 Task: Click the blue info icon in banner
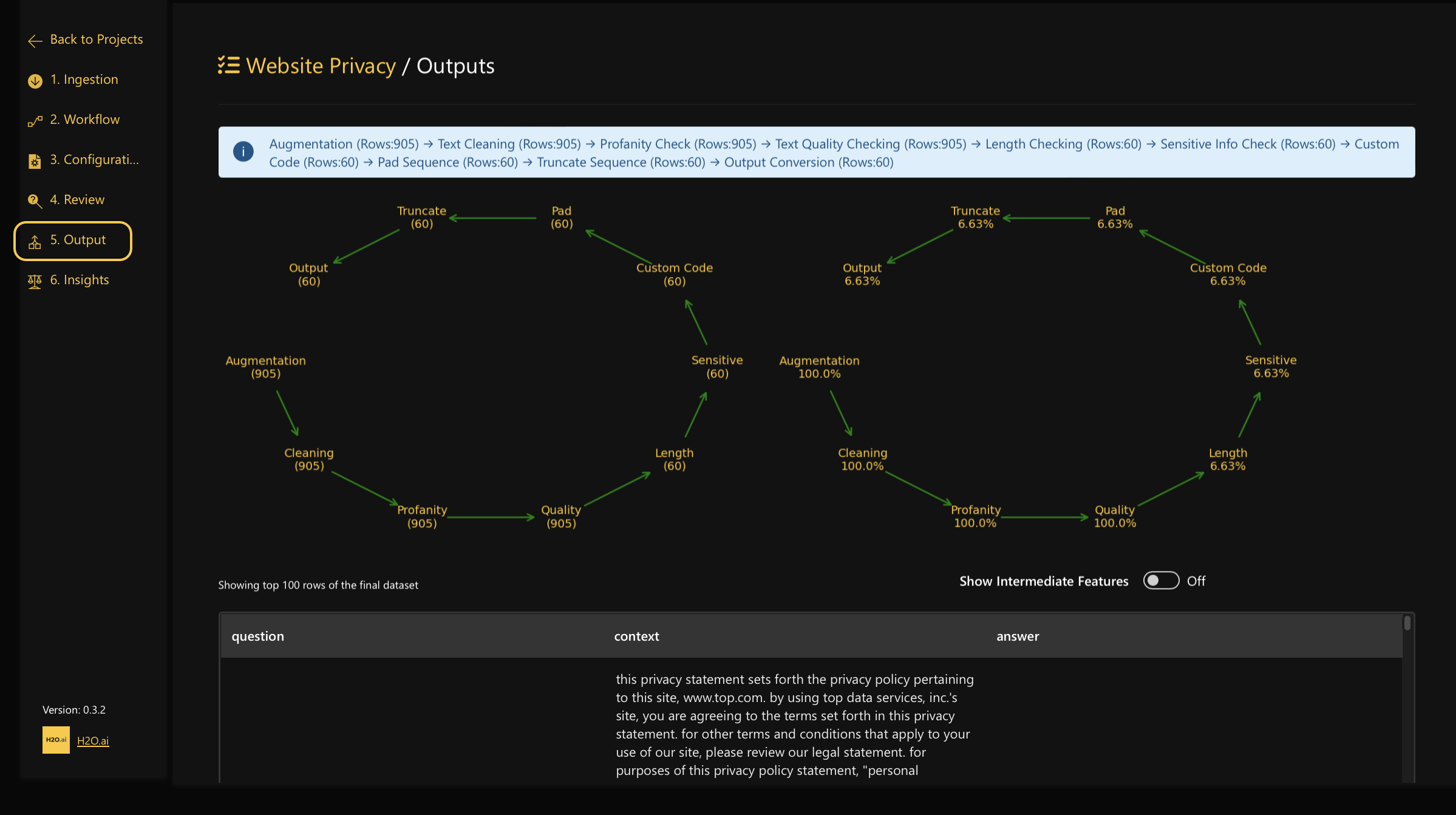[x=243, y=151]
